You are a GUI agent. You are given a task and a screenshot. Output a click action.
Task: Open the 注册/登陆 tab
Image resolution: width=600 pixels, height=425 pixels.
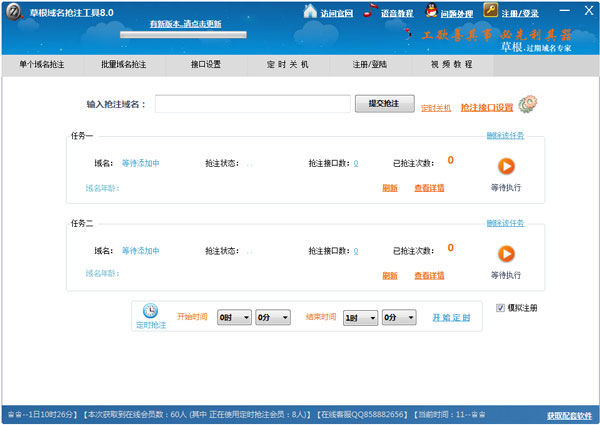[370, 65]
